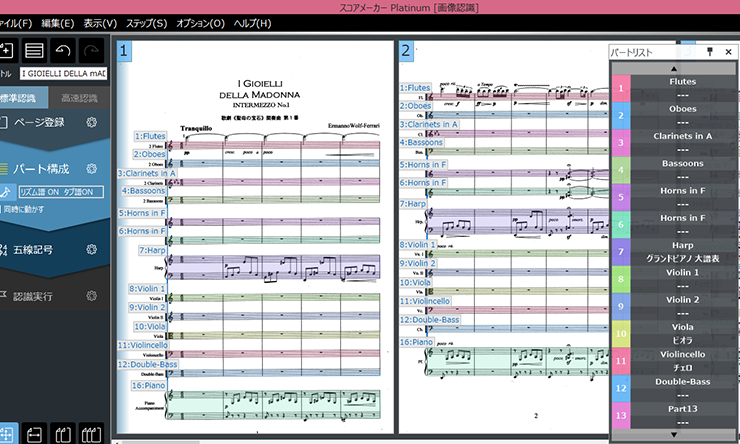Open settings gear for 認識実行 step
740x444 pixels.
(x=91, y=296)
